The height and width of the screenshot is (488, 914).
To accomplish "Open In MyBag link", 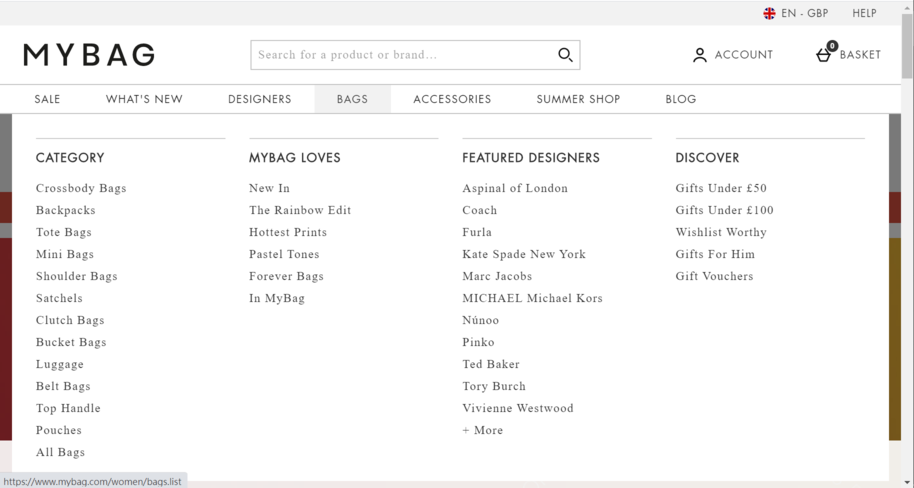I will click(x=277, y=299).
